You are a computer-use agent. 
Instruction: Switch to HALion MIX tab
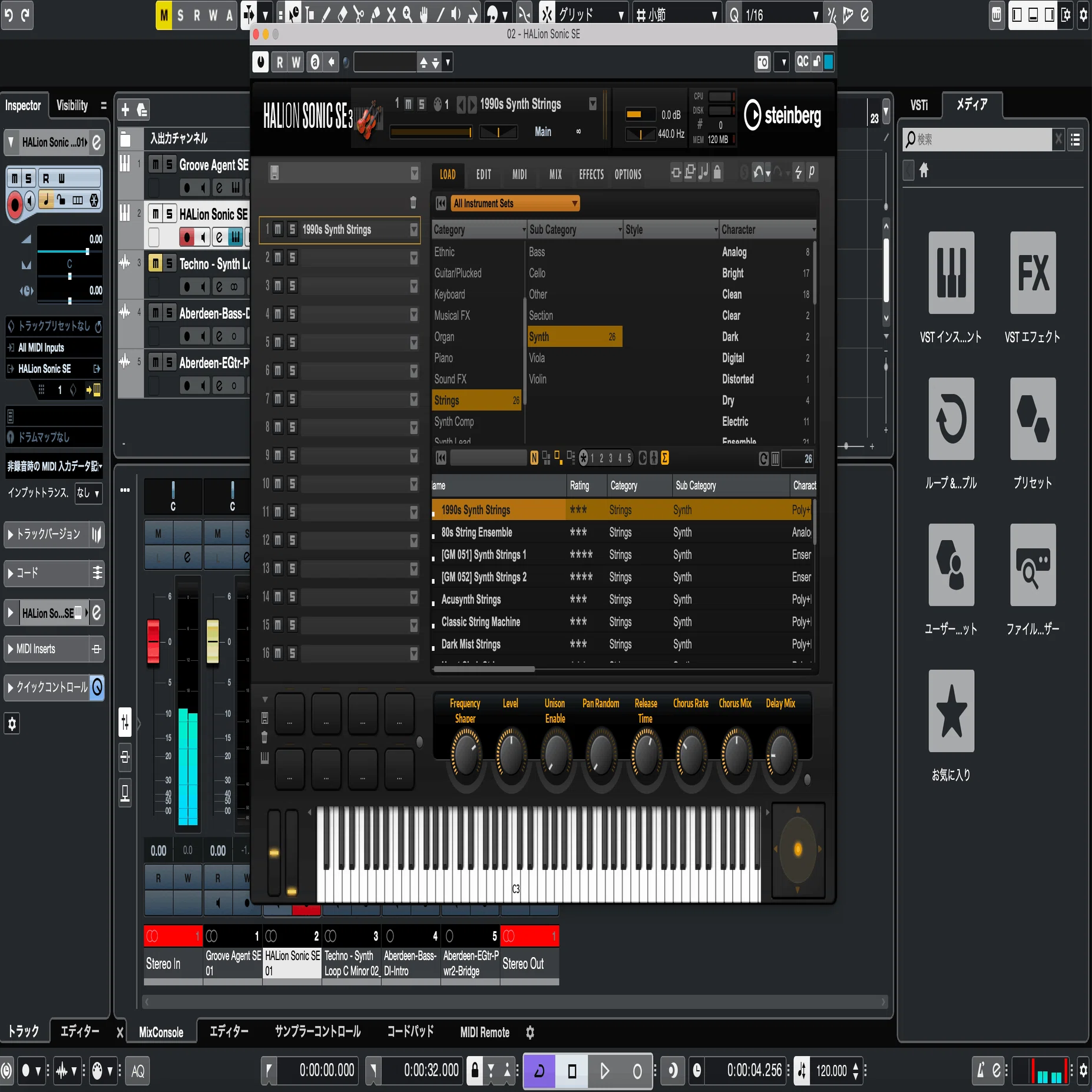click(x=555, y=174)
